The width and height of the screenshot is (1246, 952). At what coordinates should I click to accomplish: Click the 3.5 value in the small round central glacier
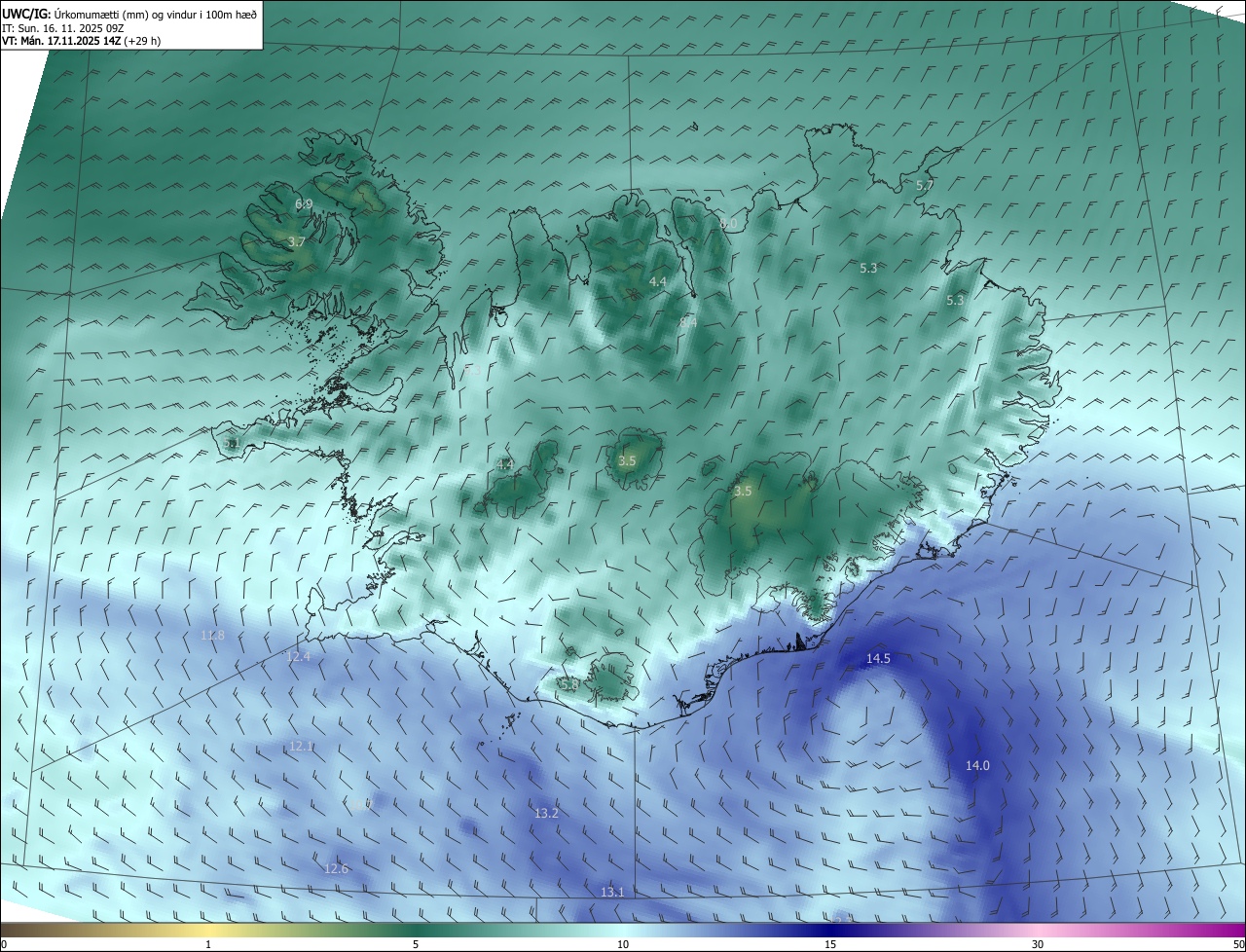pos(627,461)
